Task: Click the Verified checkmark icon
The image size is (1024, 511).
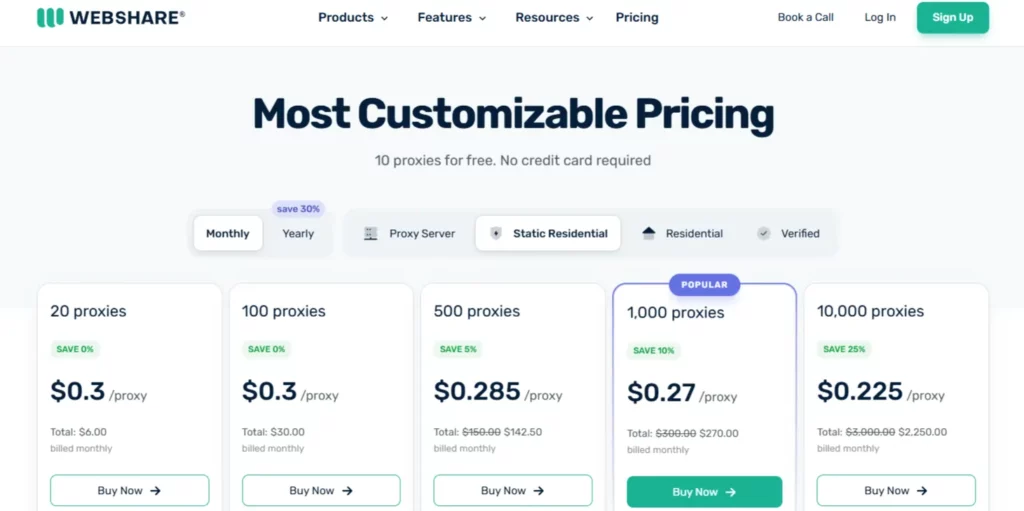Action: (x=764, y=233)
